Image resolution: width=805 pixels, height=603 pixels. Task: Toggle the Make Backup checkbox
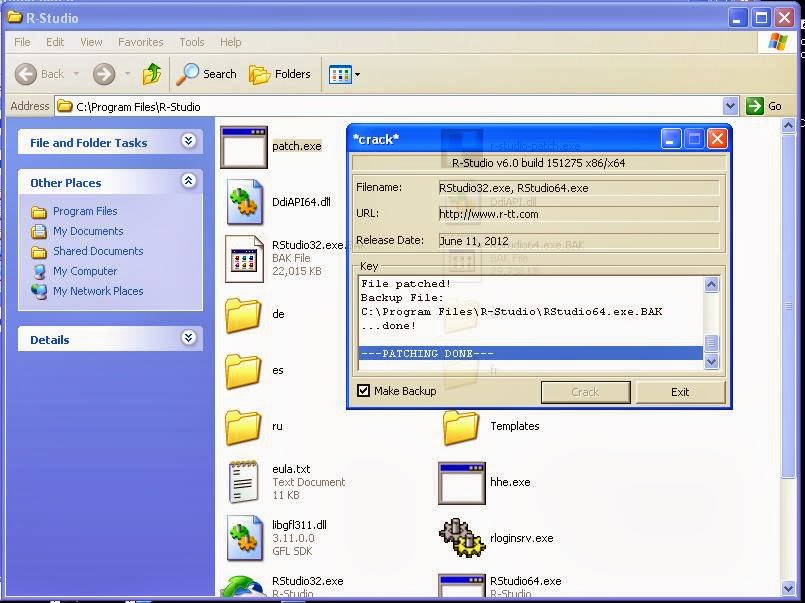pyautogui.click(x=363, y=391)
